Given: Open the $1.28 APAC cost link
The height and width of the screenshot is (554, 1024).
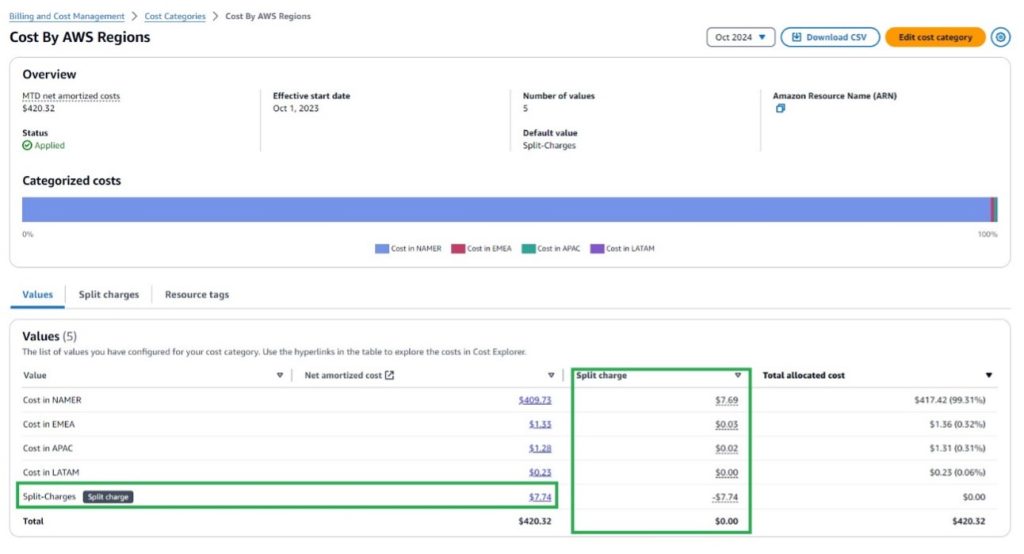Looking at the screenshot, I should coord(540,448).
